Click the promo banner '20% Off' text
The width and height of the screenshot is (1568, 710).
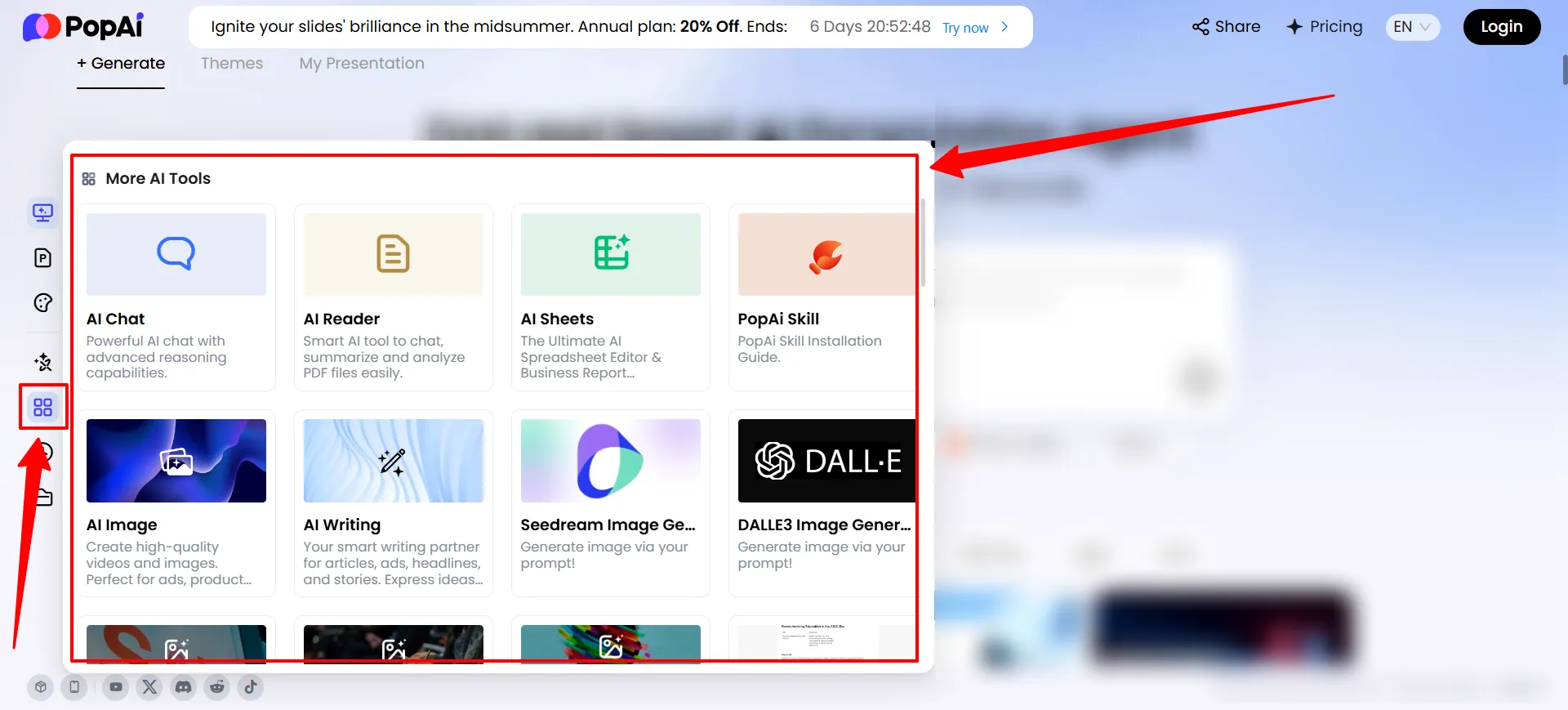coord(710,27)
